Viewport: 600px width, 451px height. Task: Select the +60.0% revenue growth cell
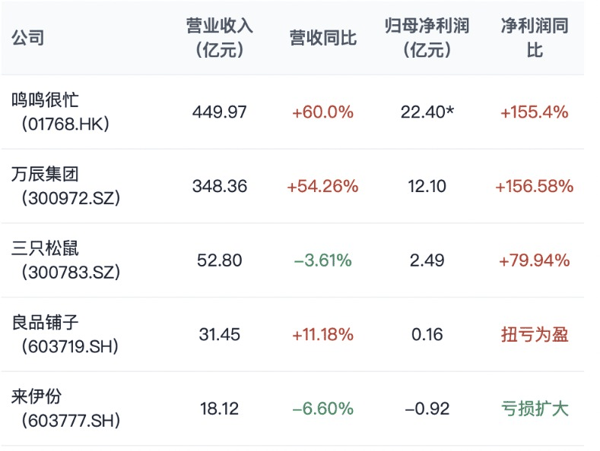[323, 112]
